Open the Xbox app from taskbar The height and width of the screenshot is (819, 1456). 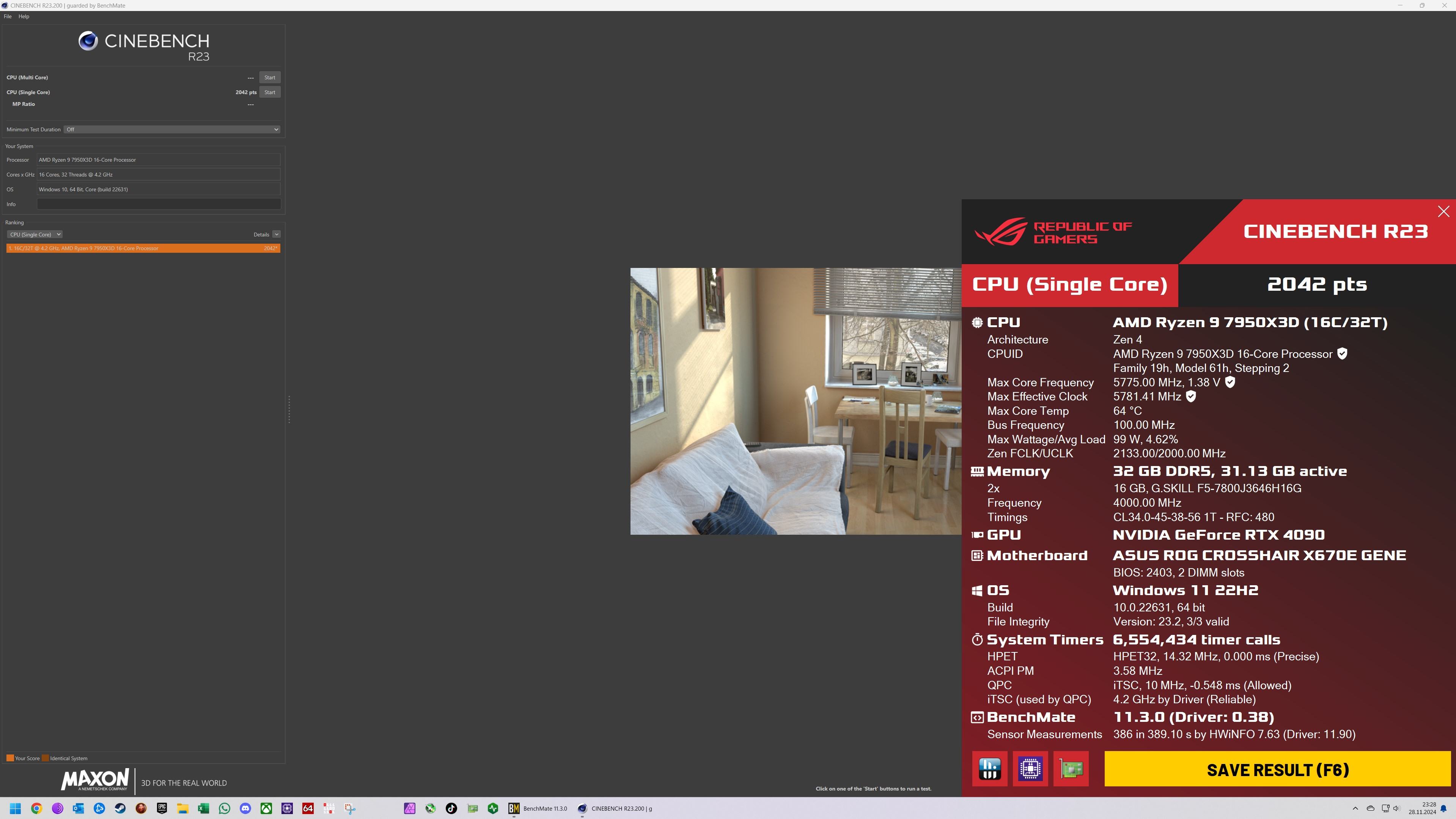[266, 808]
